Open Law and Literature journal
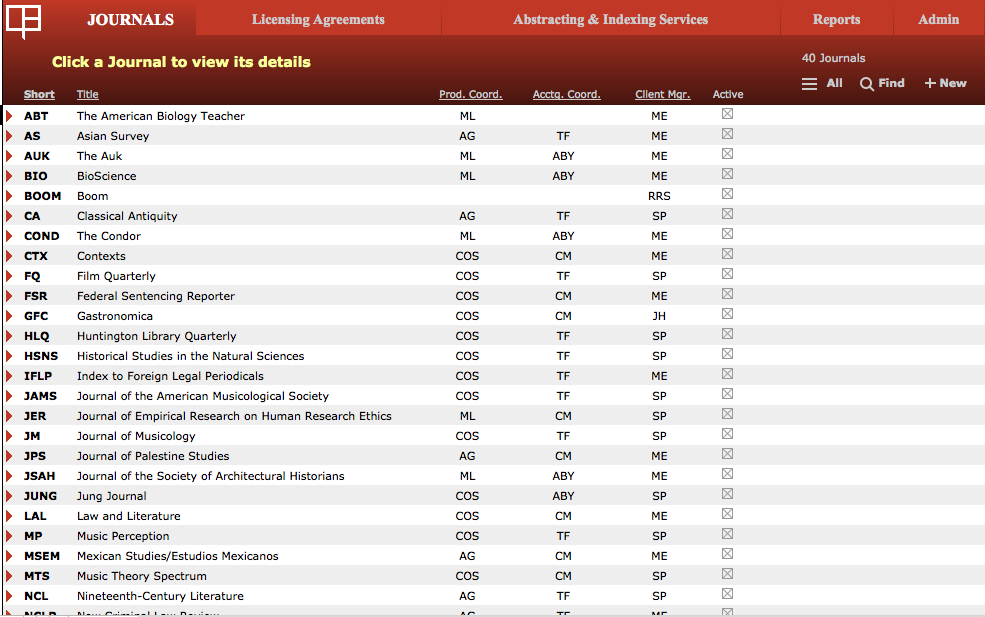This screenshot has width=985, height=617. click(x=129, y=516)
